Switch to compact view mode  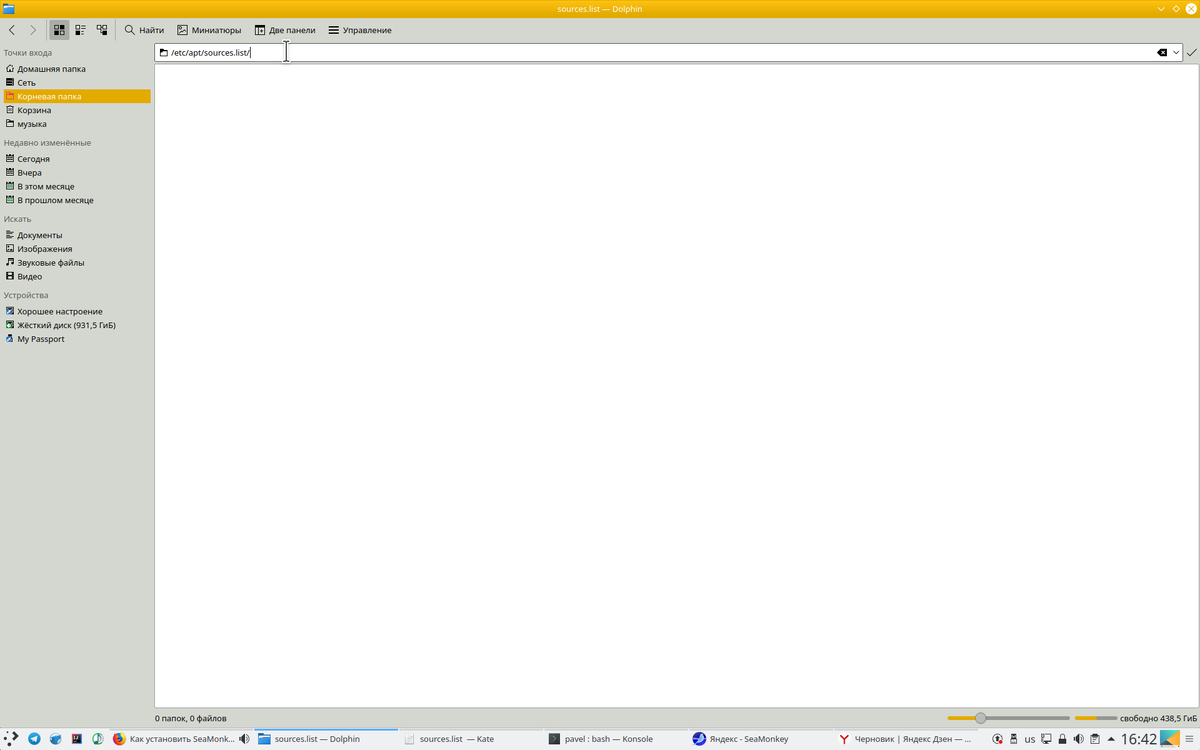point(80,30)
